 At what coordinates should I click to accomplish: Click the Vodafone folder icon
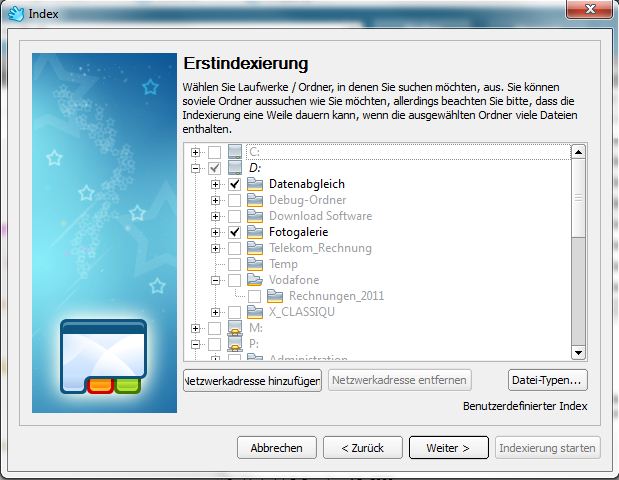(x=255, y=280)
